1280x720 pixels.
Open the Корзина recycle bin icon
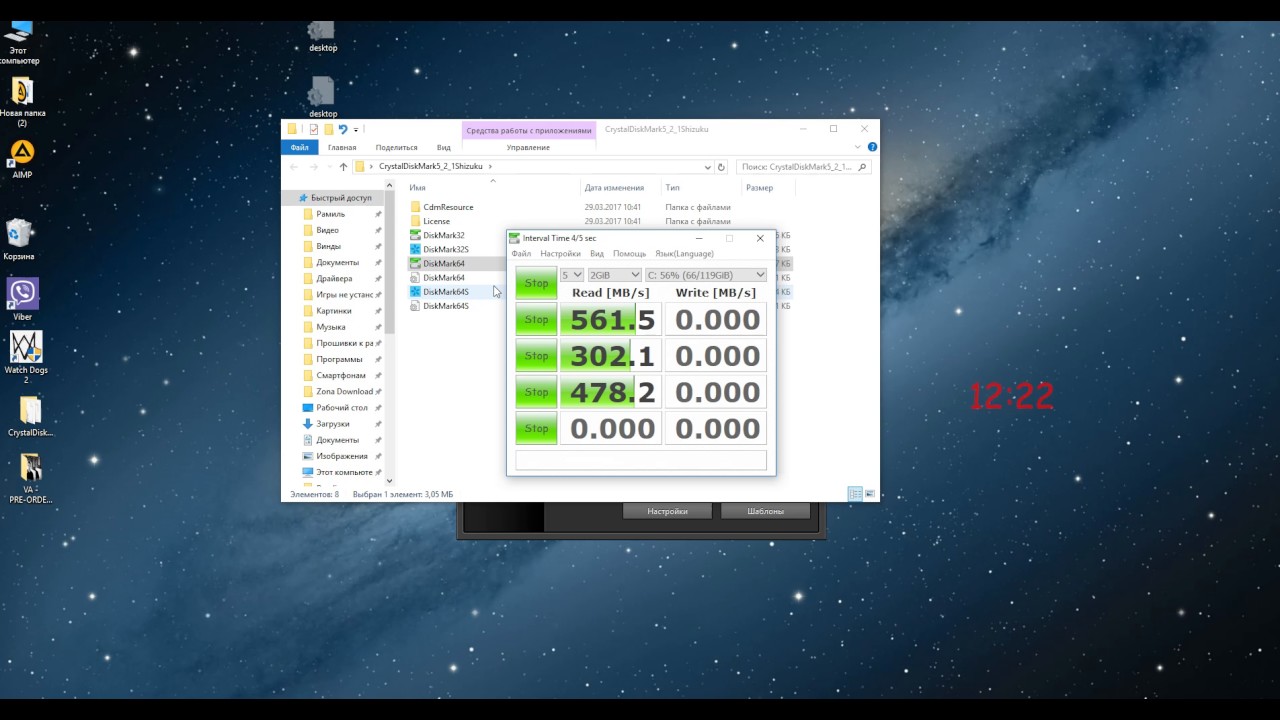click(19, 240)
